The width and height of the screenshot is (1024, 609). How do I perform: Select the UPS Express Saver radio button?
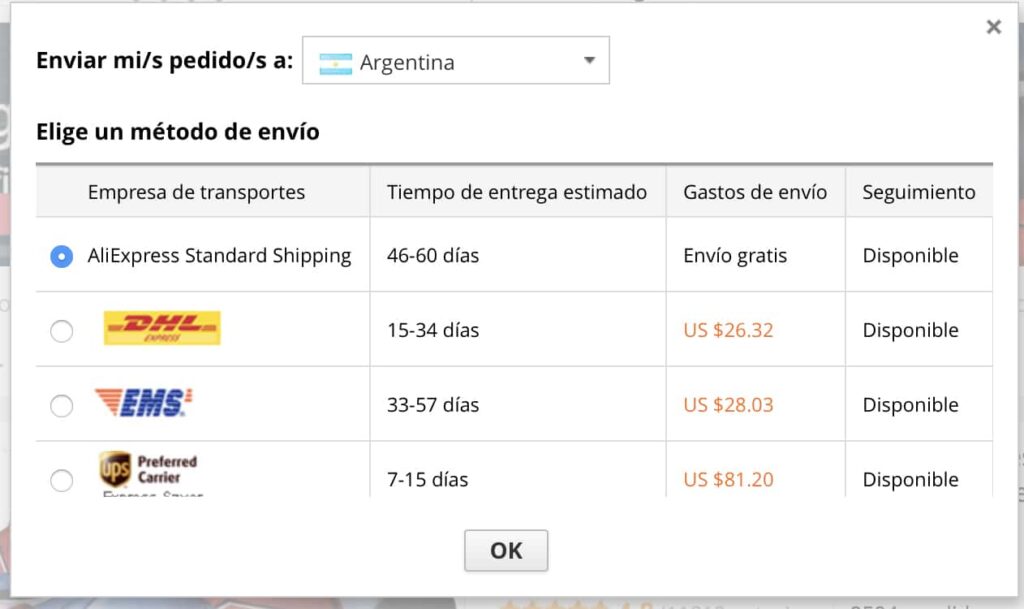point(61,480)
